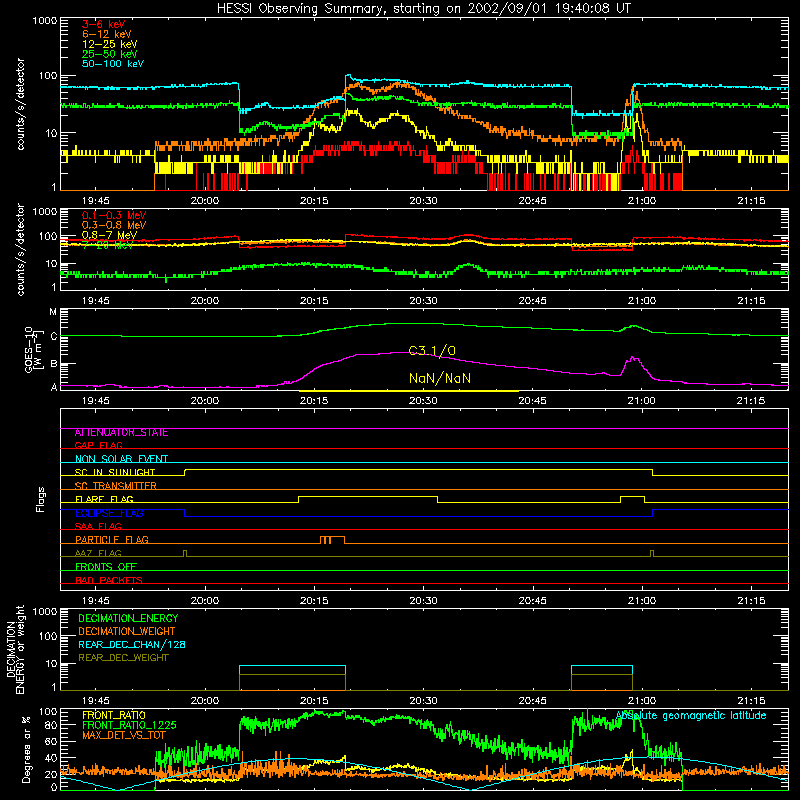This screenshot has height=800, width=800.
Task: Select the 6-12 keV legend label
Action: pos(107,34)
